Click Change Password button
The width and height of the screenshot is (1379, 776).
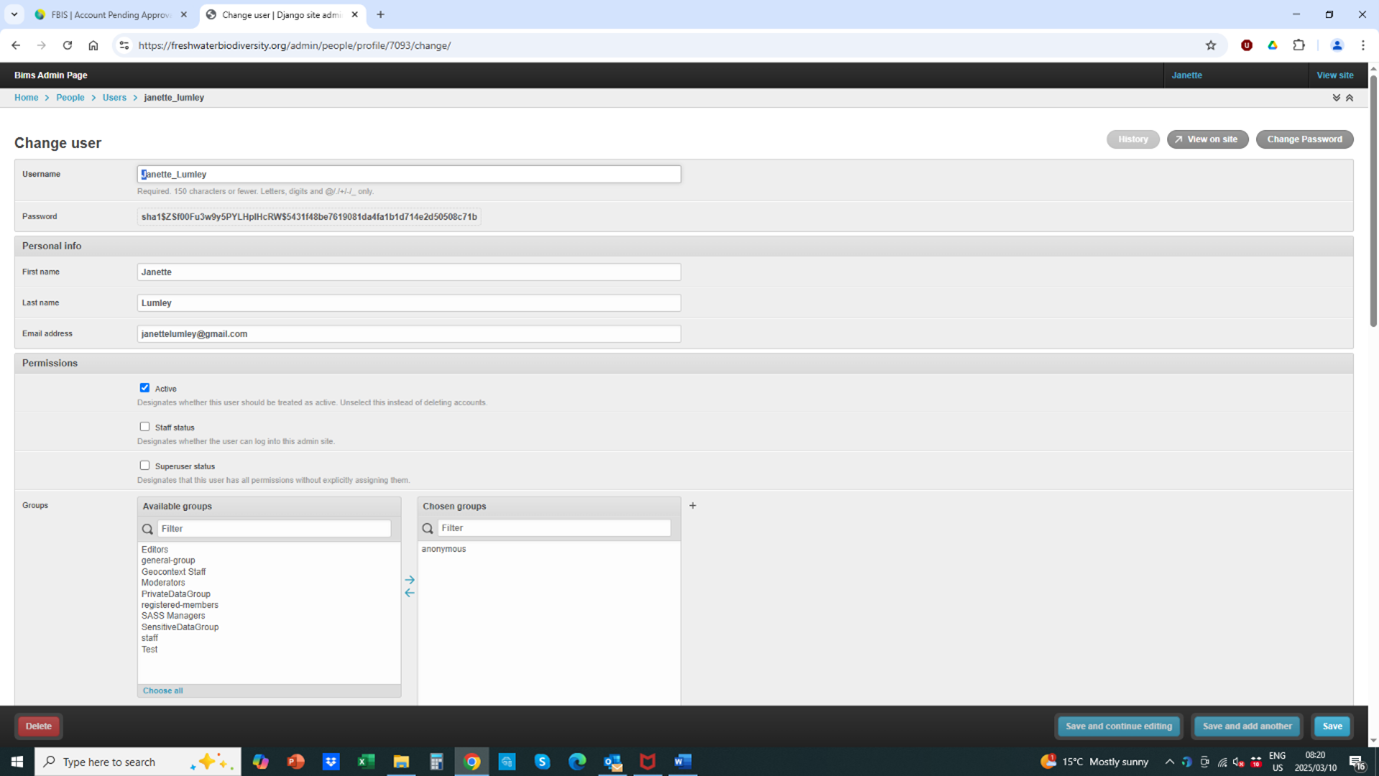pyautogui.click(x=1305, y=139)
